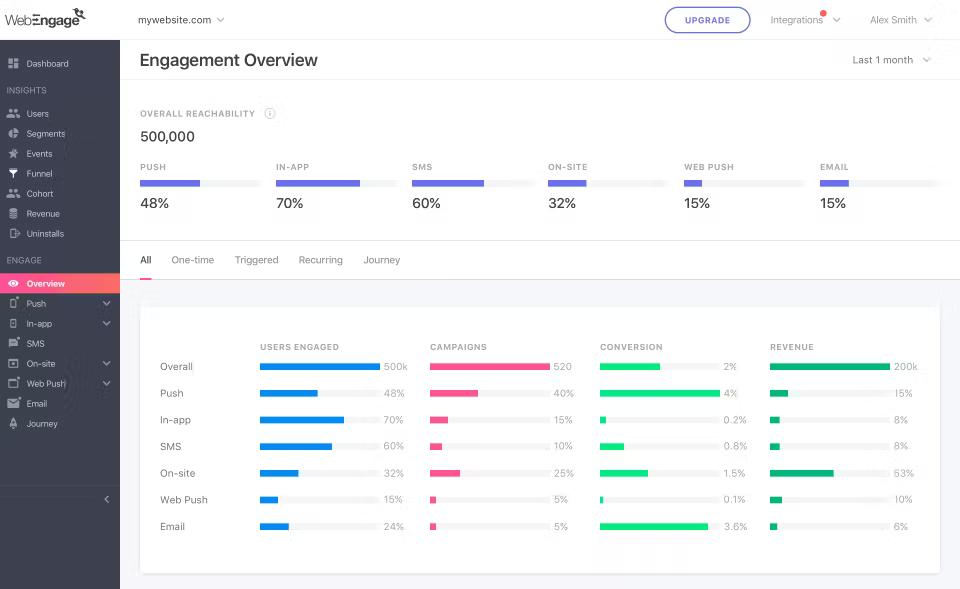Click the WebEngage logo
Image resolution: width=960 pixels, height=589 pixels.
45,18
